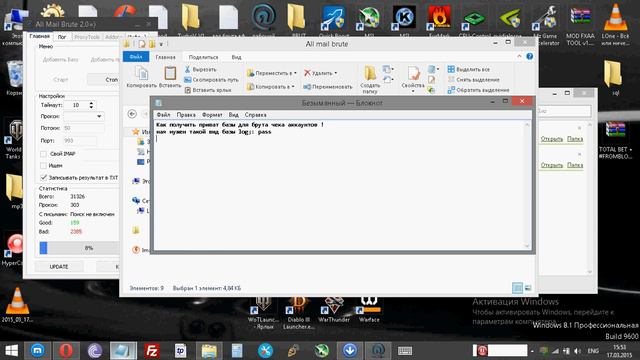The height and width of the screenshot is (360, 640).
Task: Open File Explorer taskbar icon
Action: coord(209,350)
